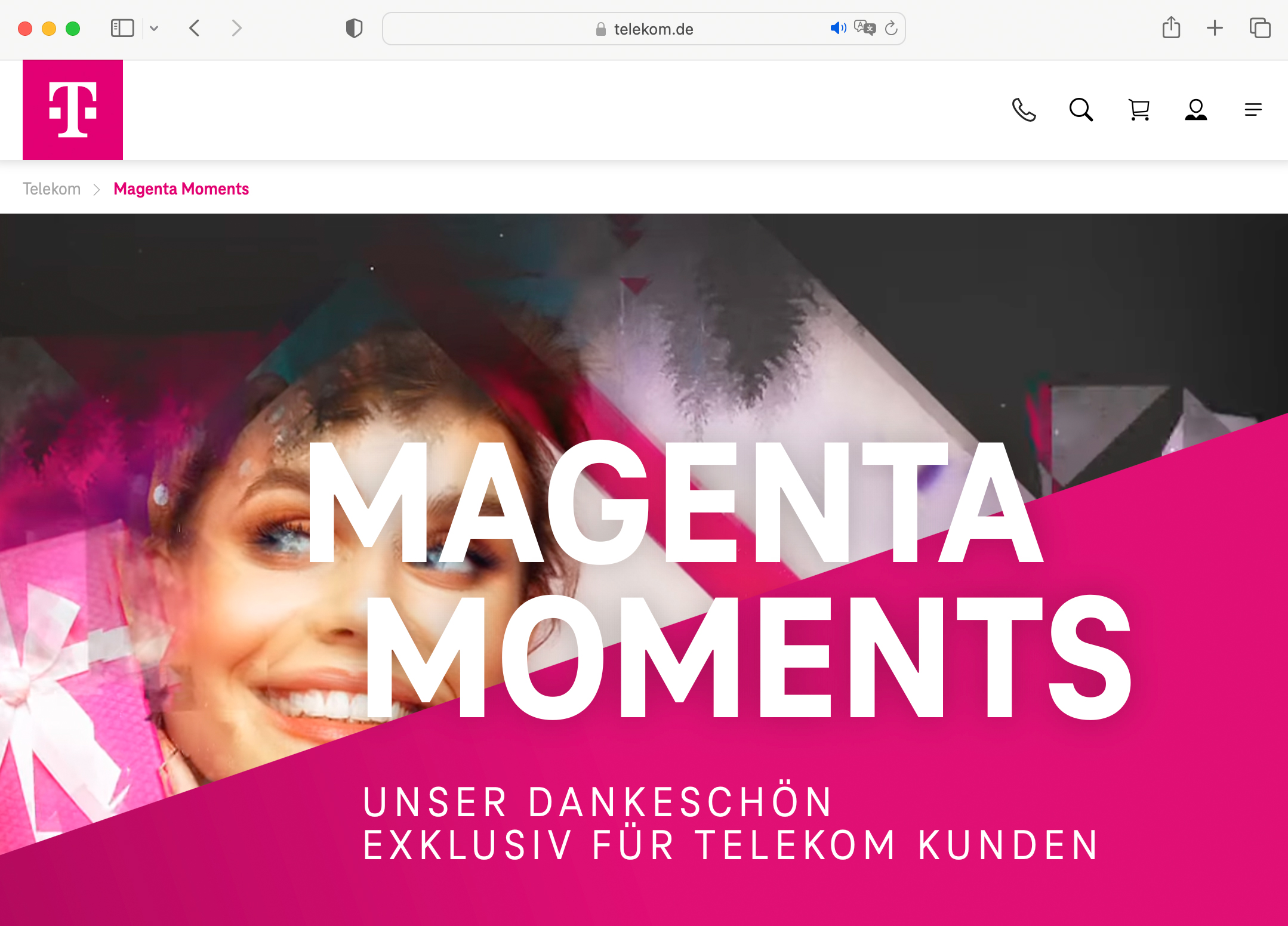Viewport: 1288px width, 926px height.
Task: Open the site search magnifier
Action: pyautogui.click(x=1081, y=110)
